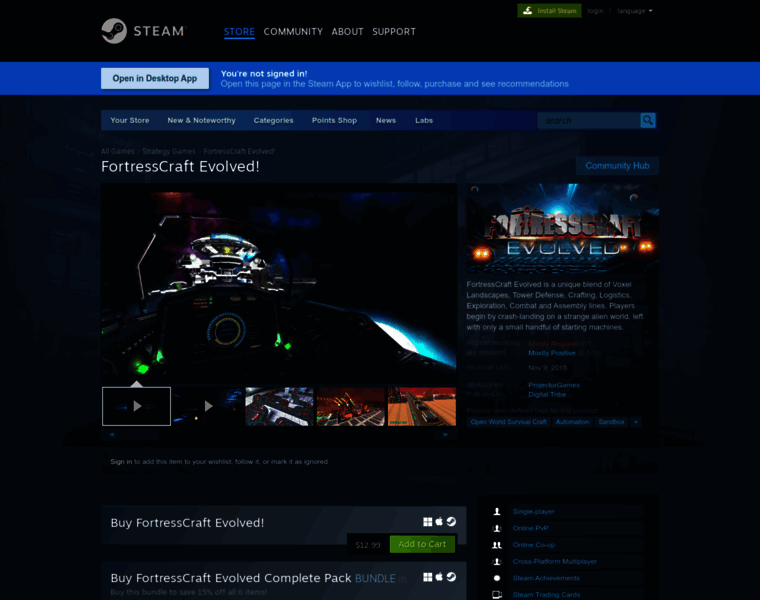Click the Strategy Games breadcrumb

coord(169,151)
